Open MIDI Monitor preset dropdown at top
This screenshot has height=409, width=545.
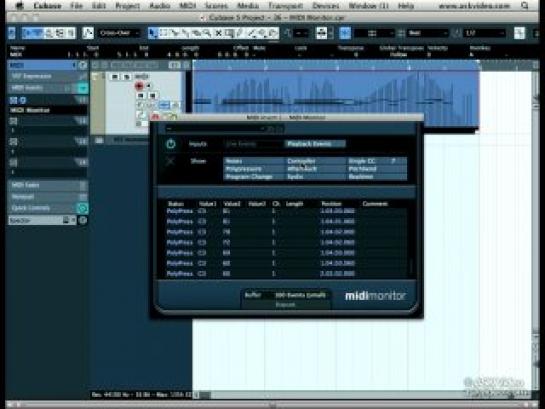(x=215, y=129)
